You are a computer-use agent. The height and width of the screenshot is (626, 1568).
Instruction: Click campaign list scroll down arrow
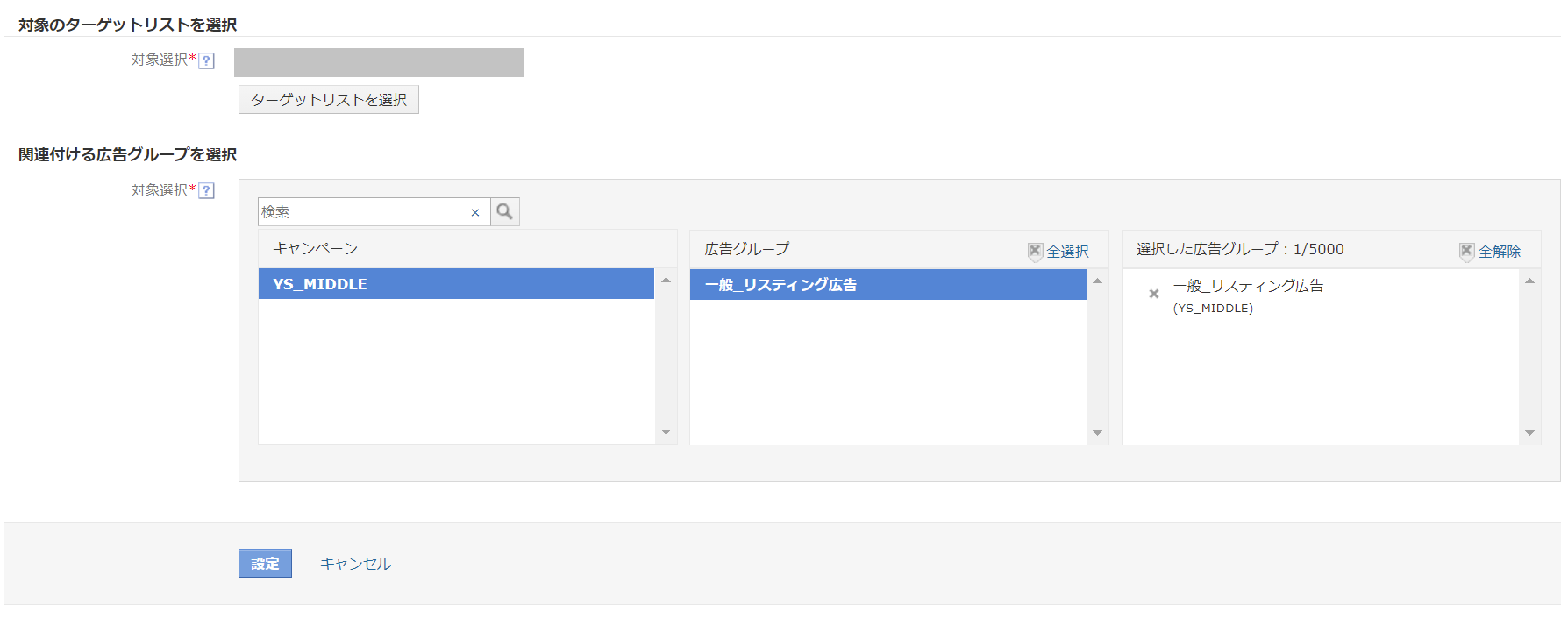666,432
